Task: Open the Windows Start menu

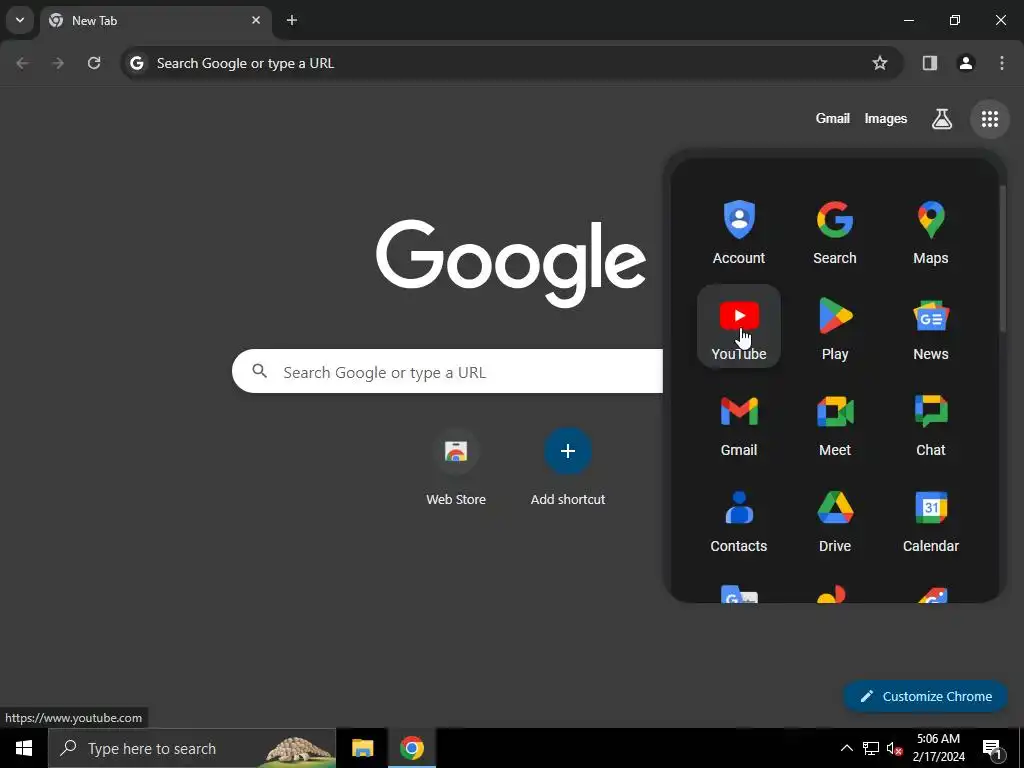Action: coord(24,748)
